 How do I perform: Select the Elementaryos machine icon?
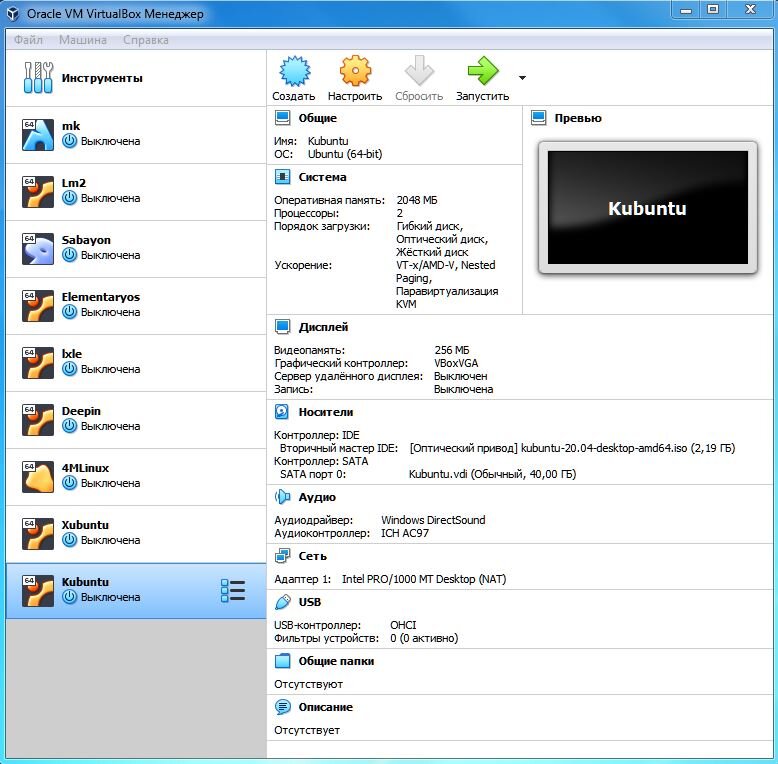pos(38,306)
